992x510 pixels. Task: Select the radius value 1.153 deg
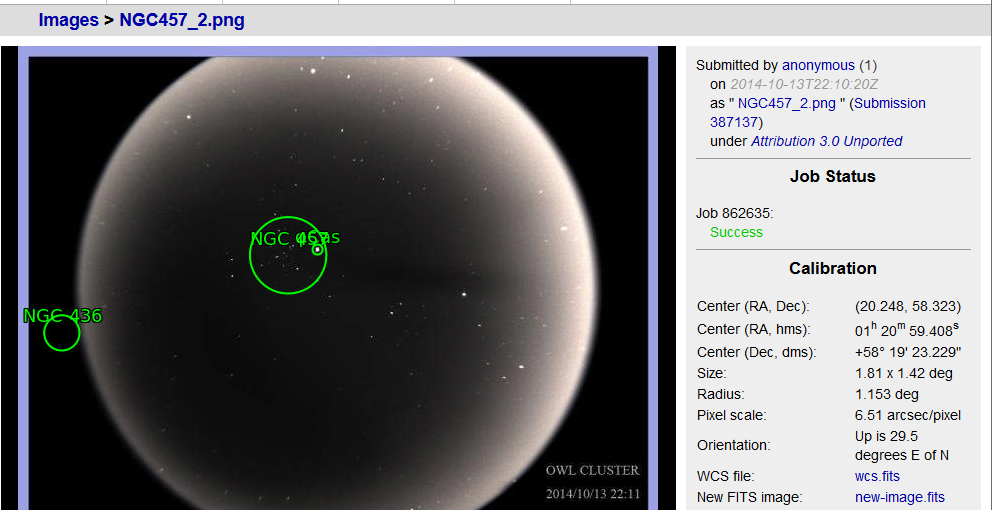pyautogui.click(x=886, y=394)
